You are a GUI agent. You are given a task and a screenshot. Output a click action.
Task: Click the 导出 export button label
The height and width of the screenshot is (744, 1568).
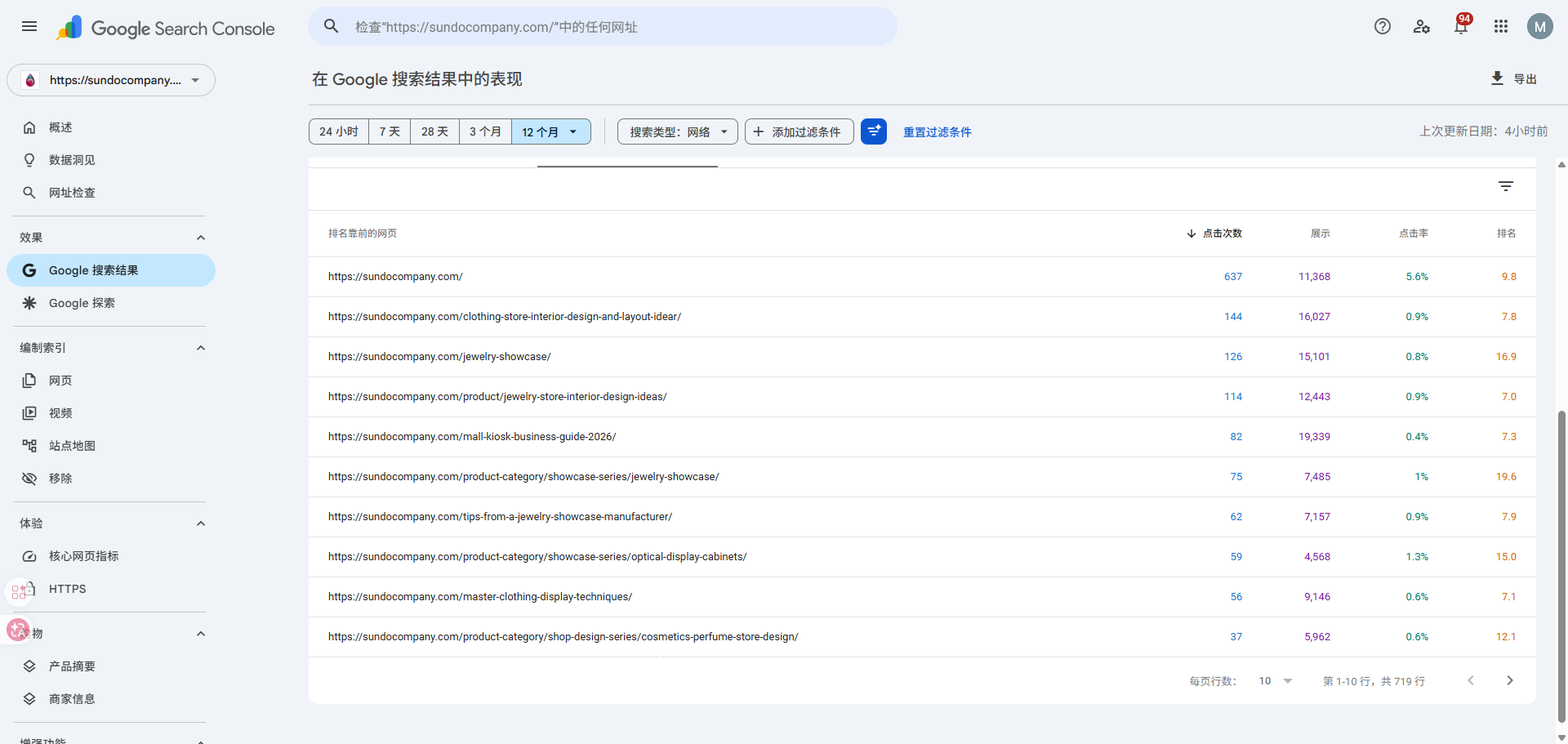pos(1526,78)
